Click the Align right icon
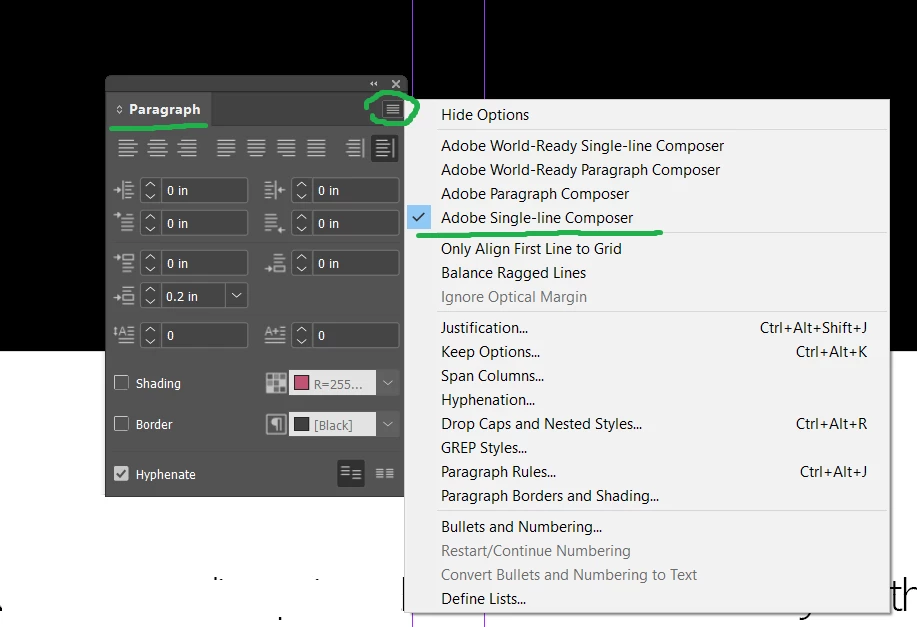Screen dimensions: 917x627 tap(187, 148)
